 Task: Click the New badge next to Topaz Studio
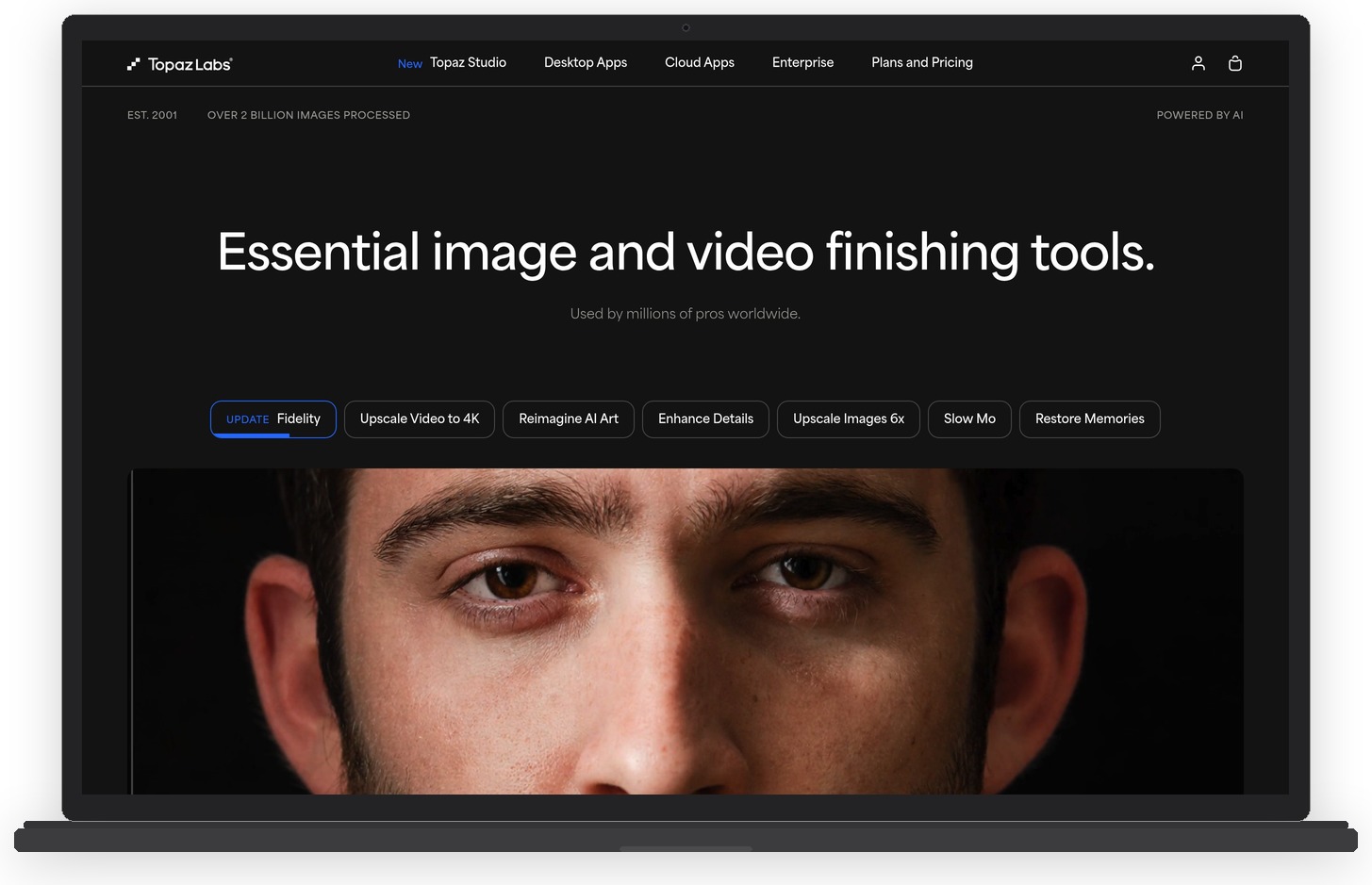point(409,63)
